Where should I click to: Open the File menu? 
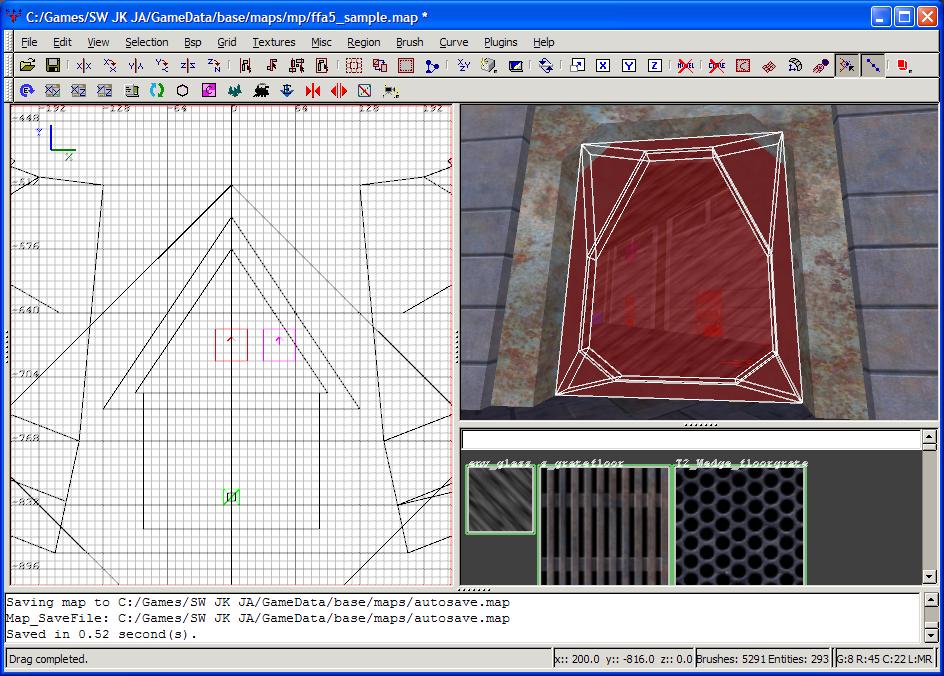point(29,42)
